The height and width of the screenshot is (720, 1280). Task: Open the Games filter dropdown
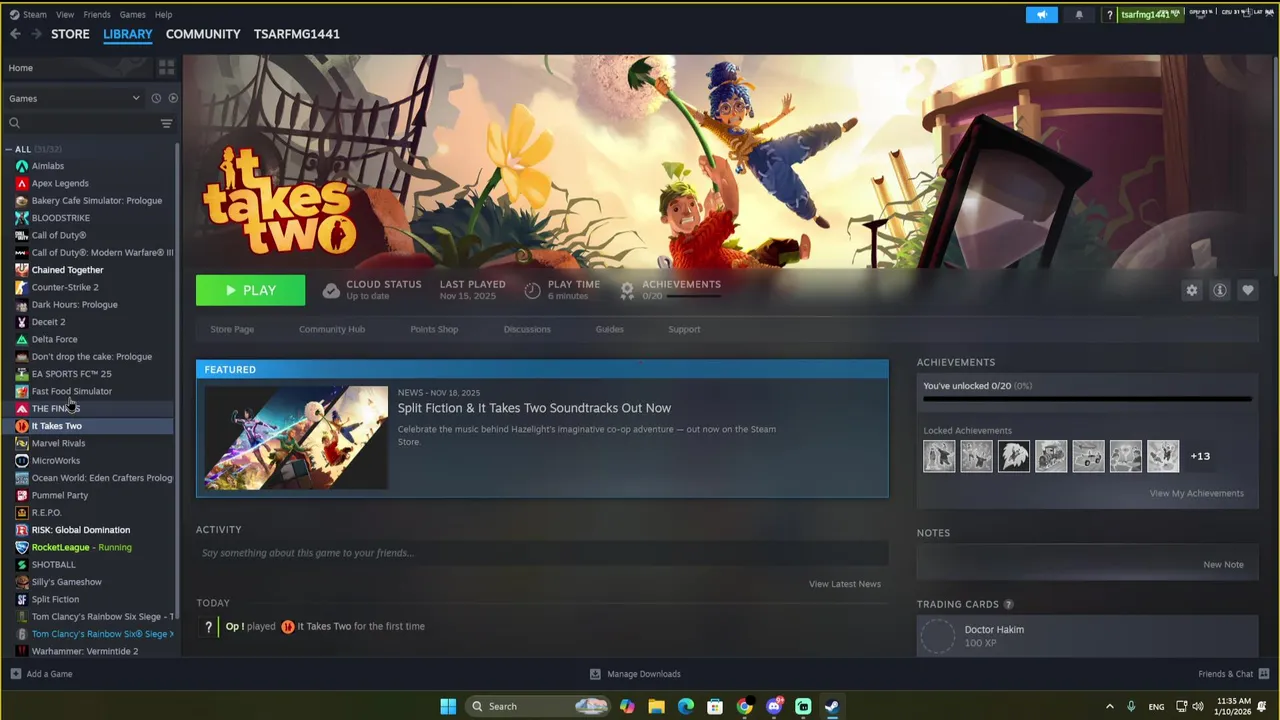tap(74, 98)
